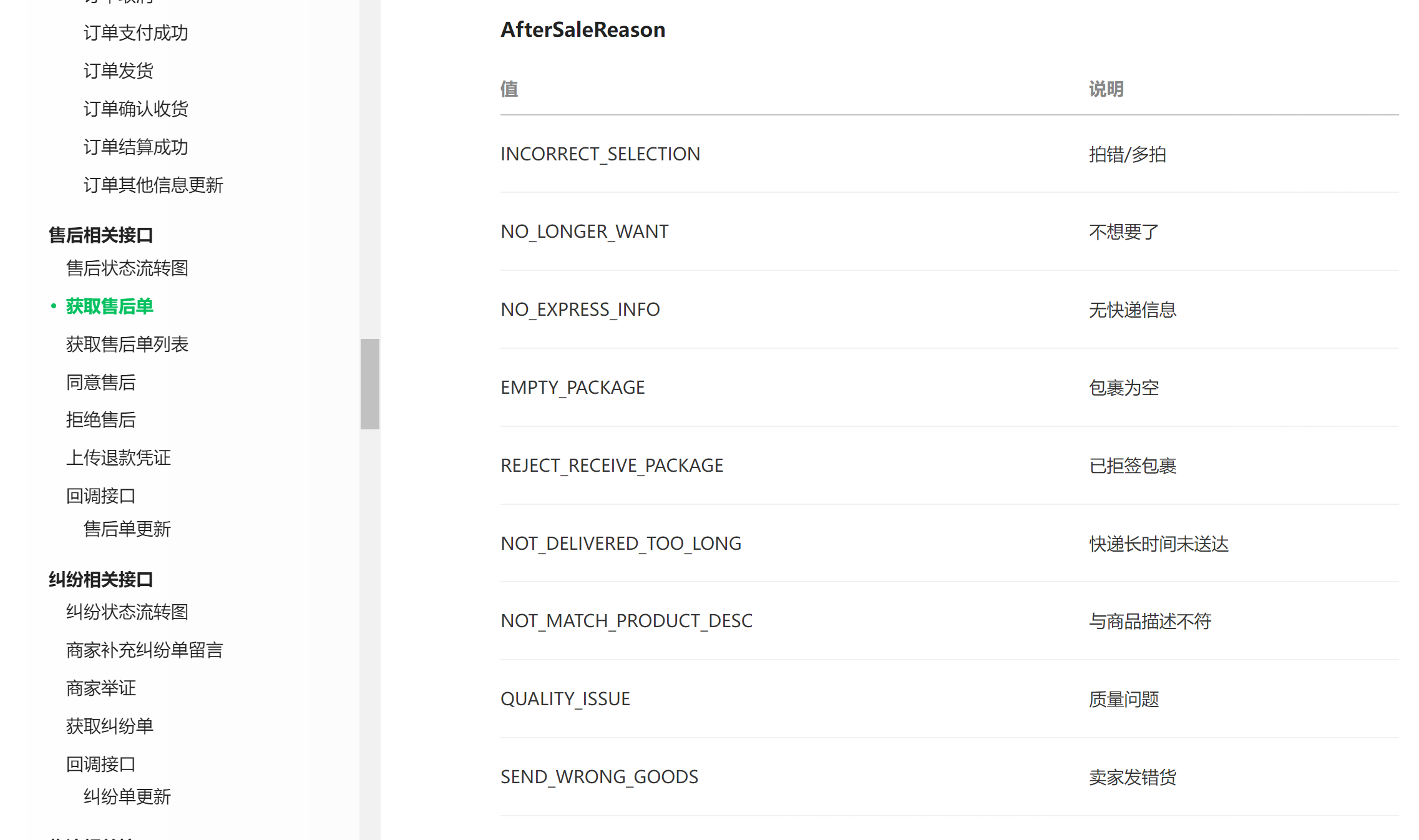This screenshot has height=840, width=1419.
Task: Go to 获取纠纷单 page
Action: pos(109,726)
